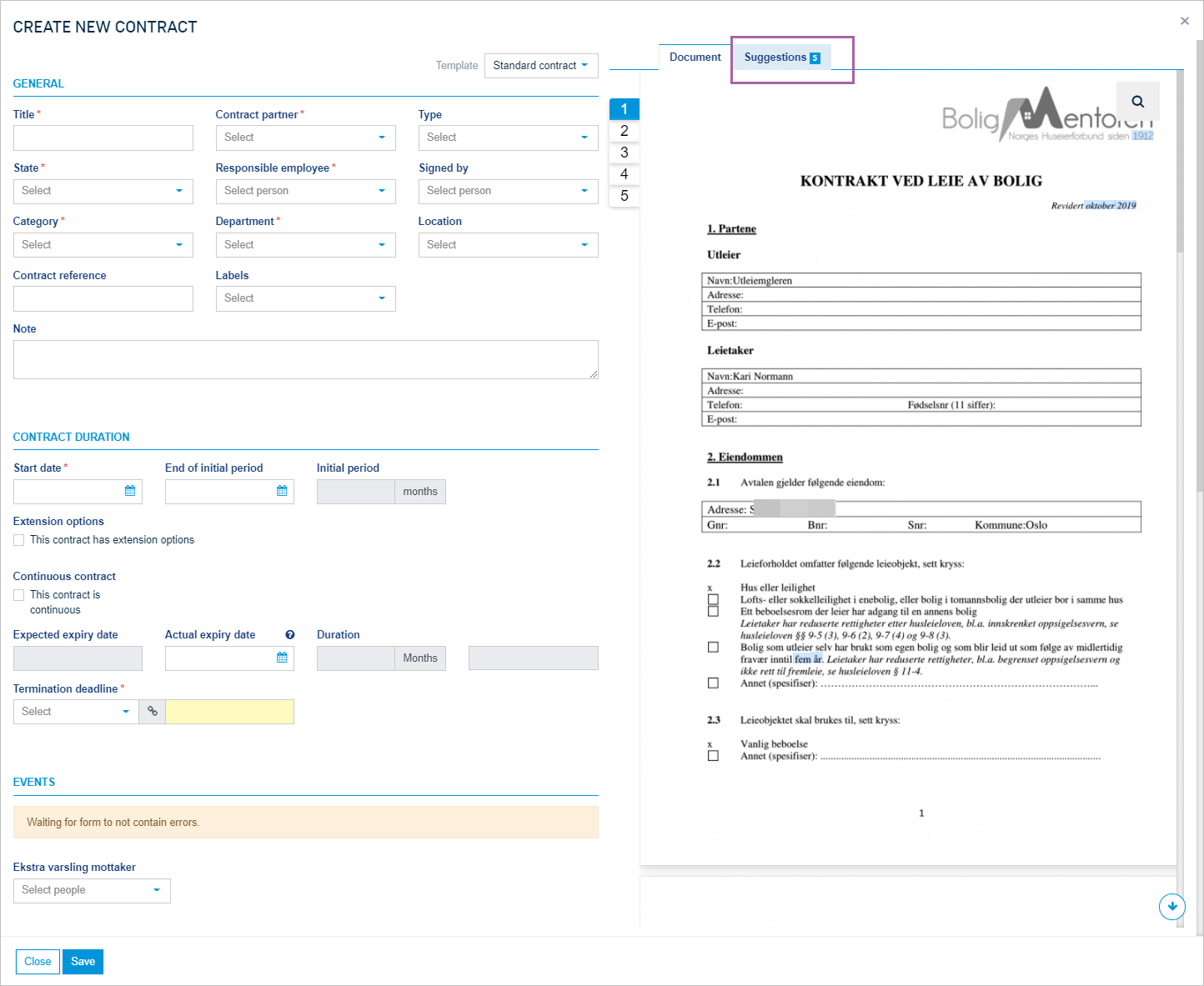Image resolution: width=1204 pixels, height=986 pixels.
Task: Click the yellow Termination deadline field
Action: [230, 711]
